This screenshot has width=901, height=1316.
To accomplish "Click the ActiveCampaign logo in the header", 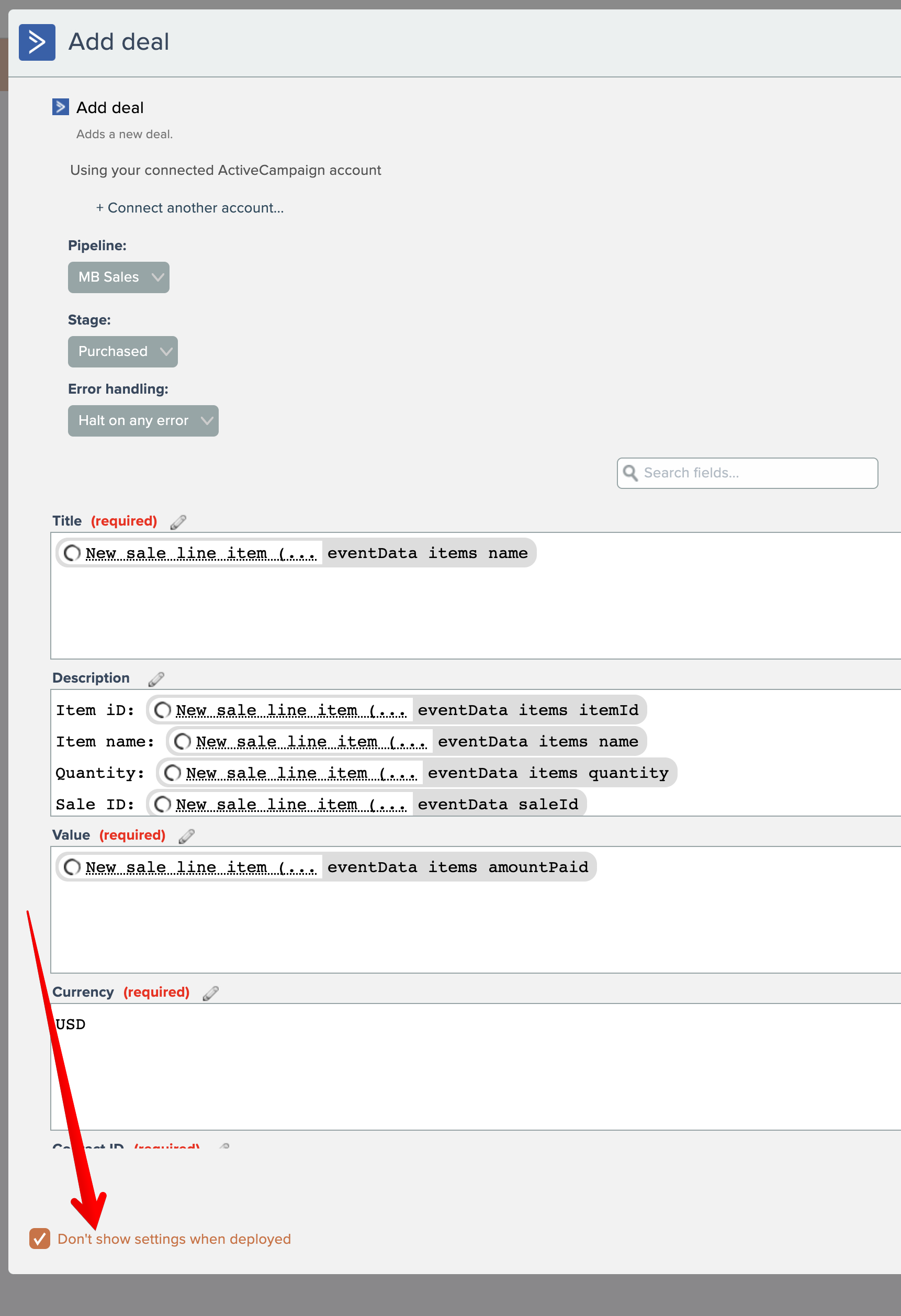I will click(37, 42).
